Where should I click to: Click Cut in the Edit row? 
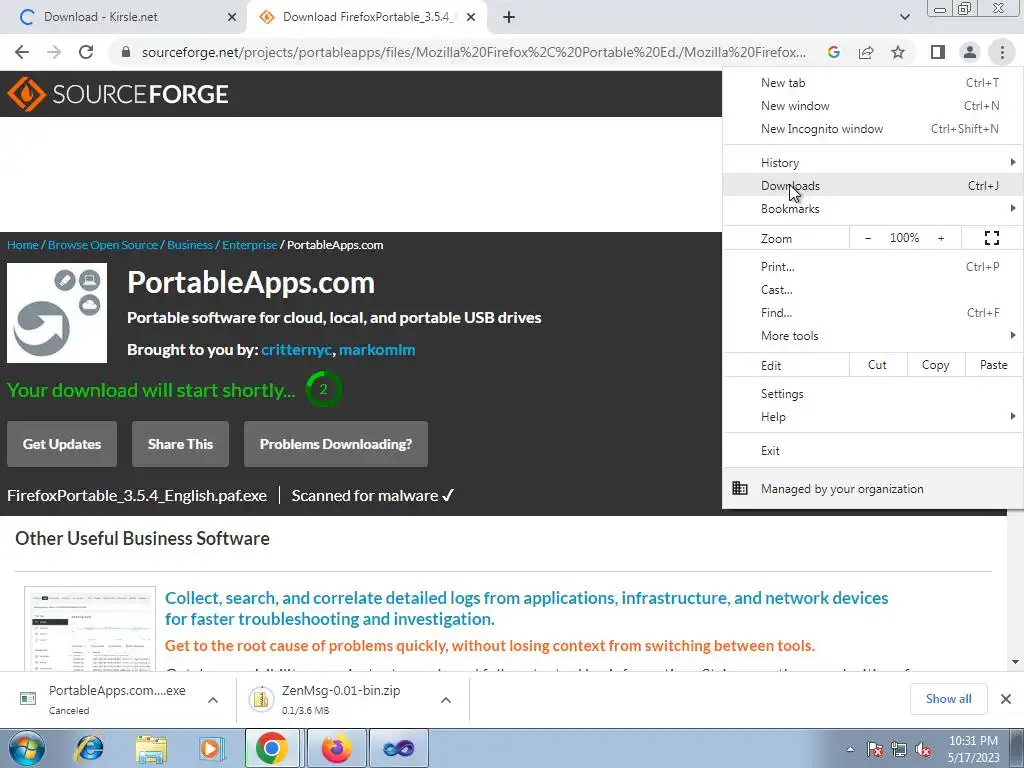(x=878, y=365)
